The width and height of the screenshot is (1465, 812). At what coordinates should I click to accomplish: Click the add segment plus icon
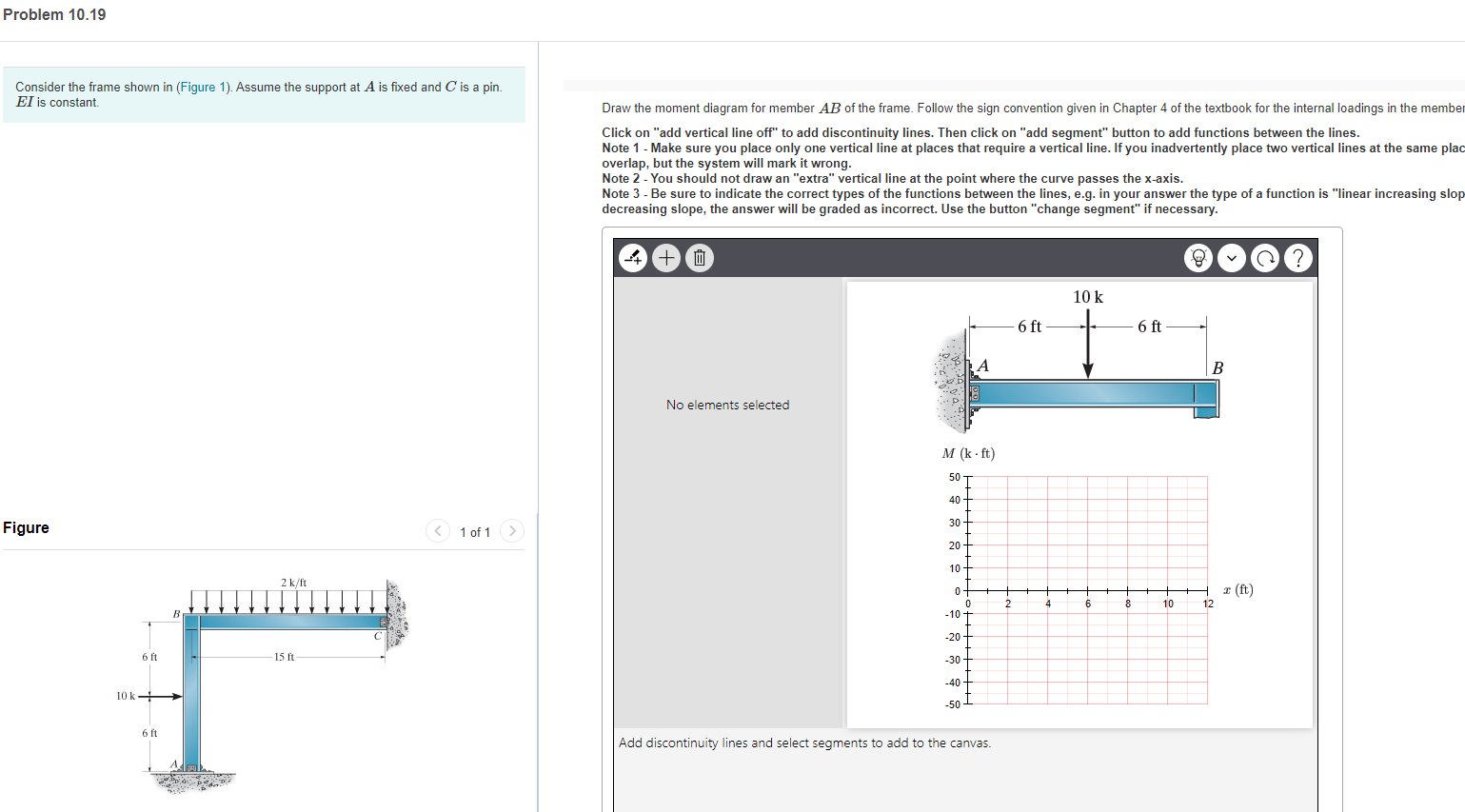[665, 257]
